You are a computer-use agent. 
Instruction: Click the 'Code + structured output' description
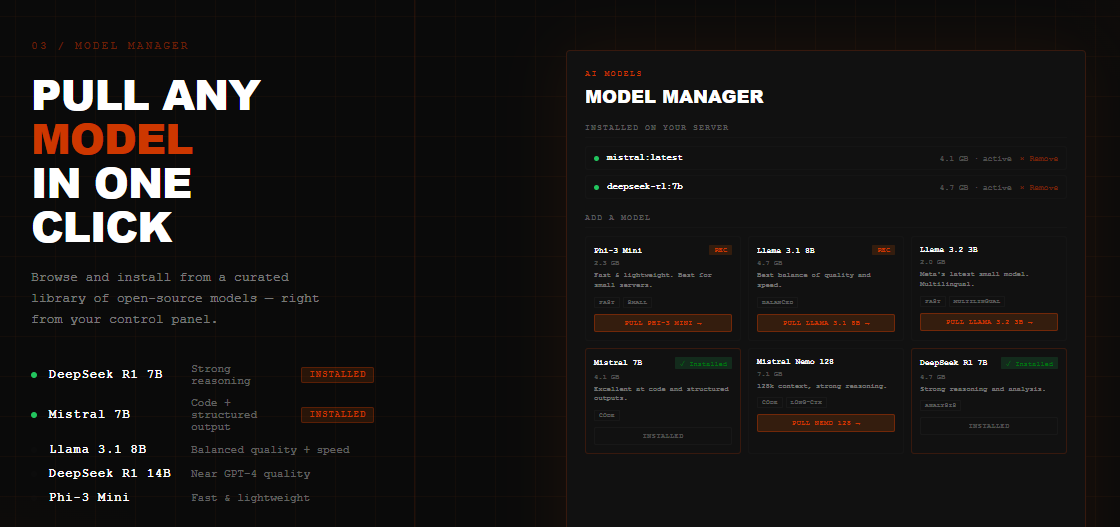[x=224, y=415]
